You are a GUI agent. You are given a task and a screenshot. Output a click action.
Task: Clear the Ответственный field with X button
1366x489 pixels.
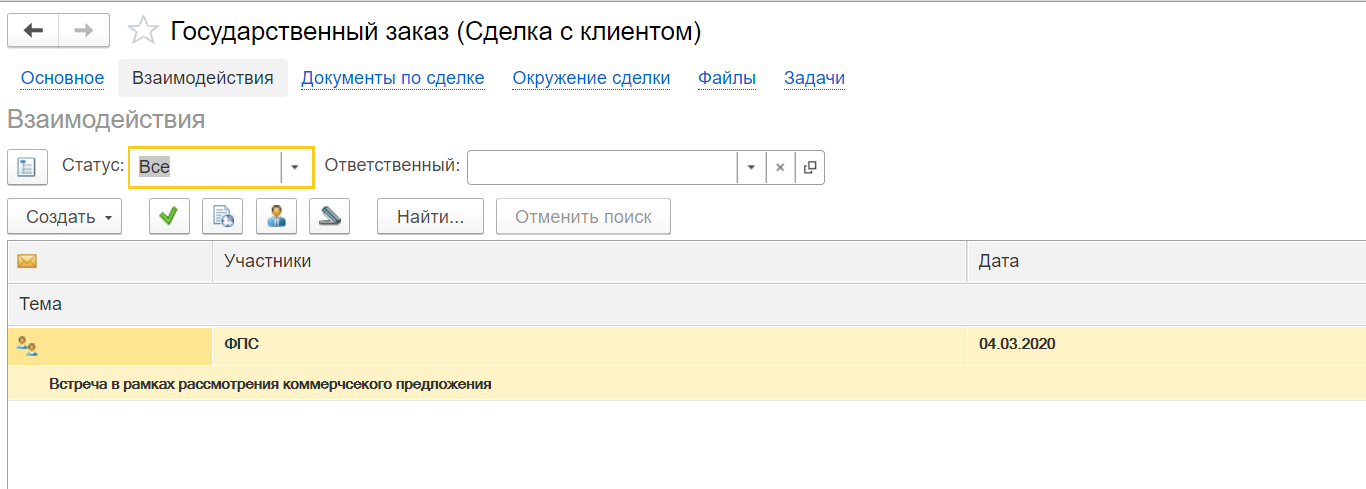[x=780, y=167]
